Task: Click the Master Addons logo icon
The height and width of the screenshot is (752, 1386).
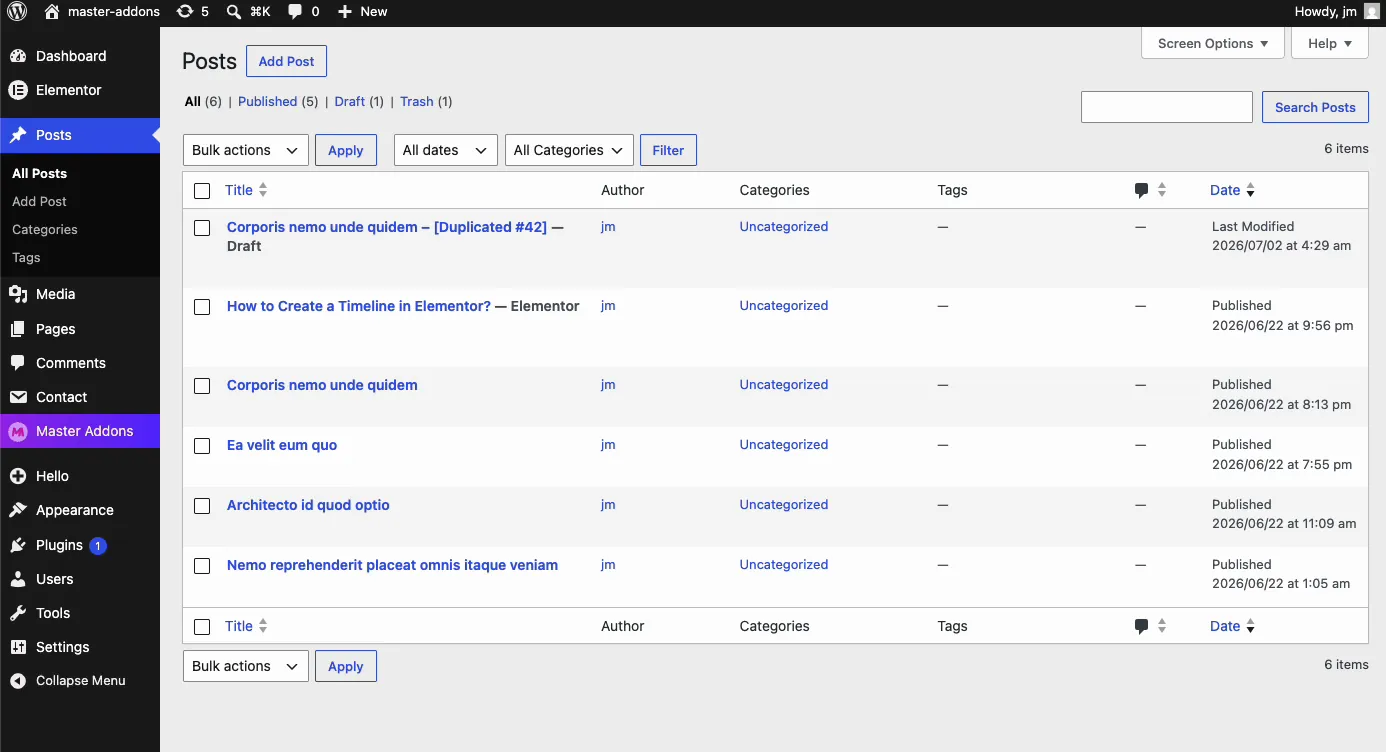Action: [18, 431]
